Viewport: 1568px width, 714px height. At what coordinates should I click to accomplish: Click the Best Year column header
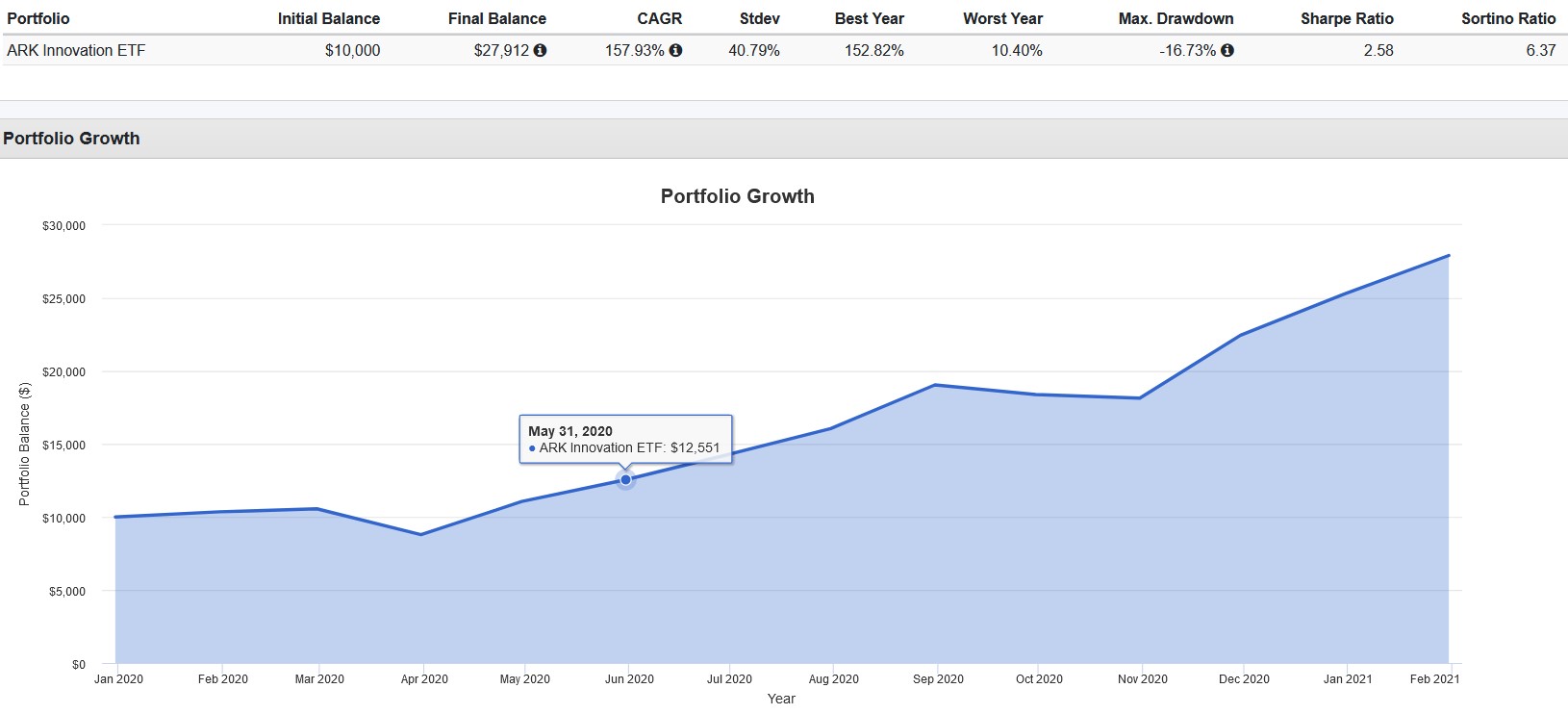869,18
